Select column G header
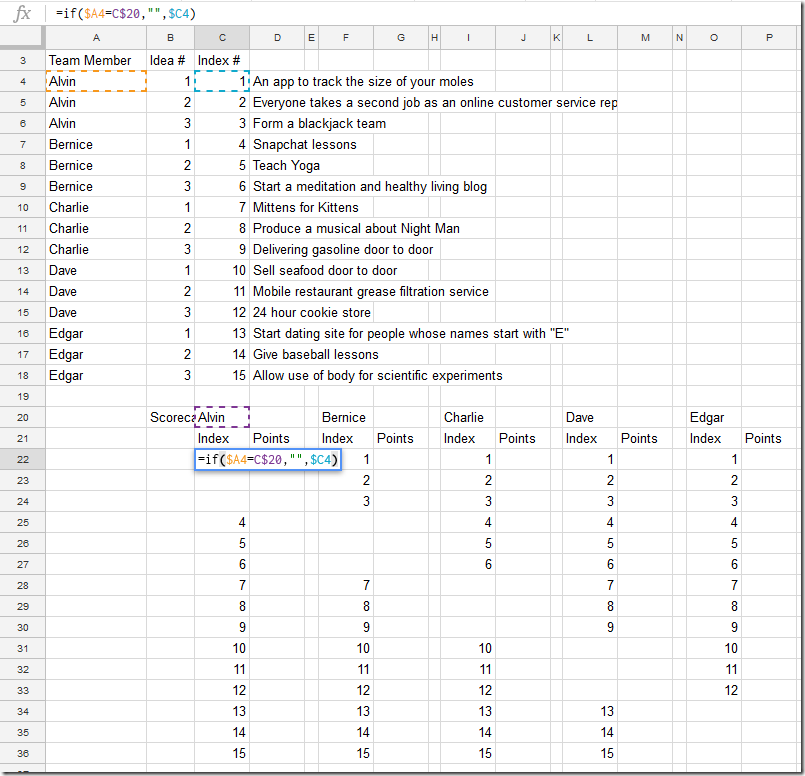The width and height of the screenshot is (805, 776). coord(401,37)
